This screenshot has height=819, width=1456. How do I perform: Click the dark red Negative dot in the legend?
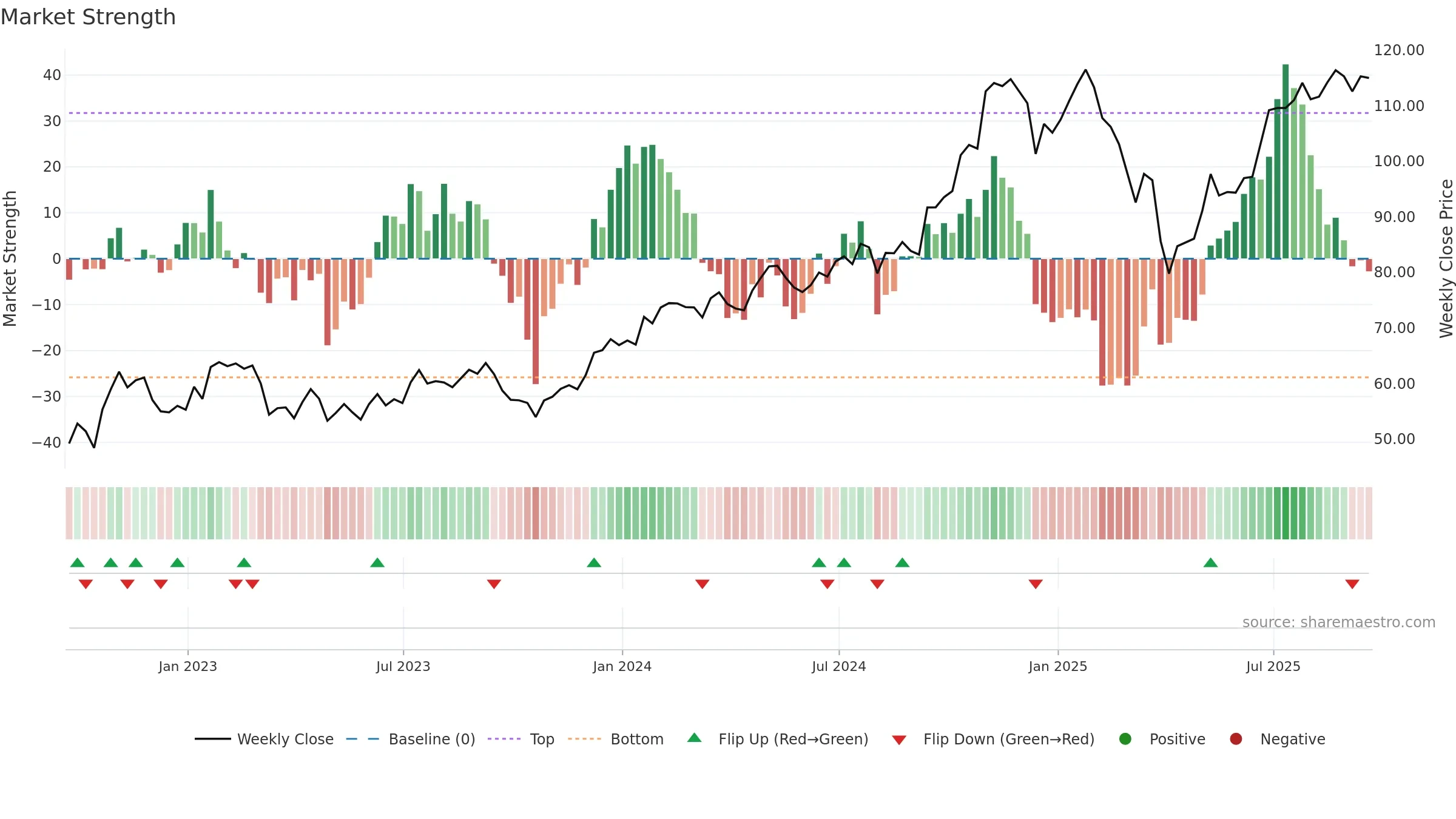1236,739
